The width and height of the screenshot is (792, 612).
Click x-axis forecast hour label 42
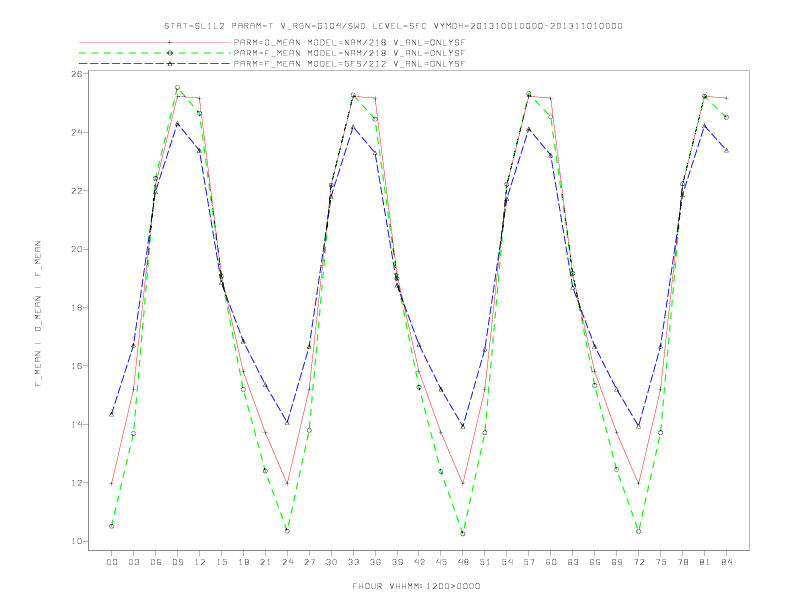tap(419, 562)
